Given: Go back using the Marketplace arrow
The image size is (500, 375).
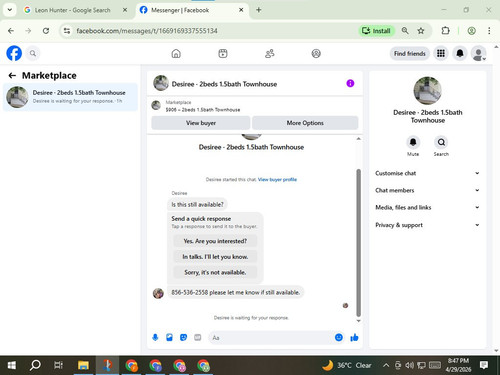Looking at the screenshot, I should [12, 76].
